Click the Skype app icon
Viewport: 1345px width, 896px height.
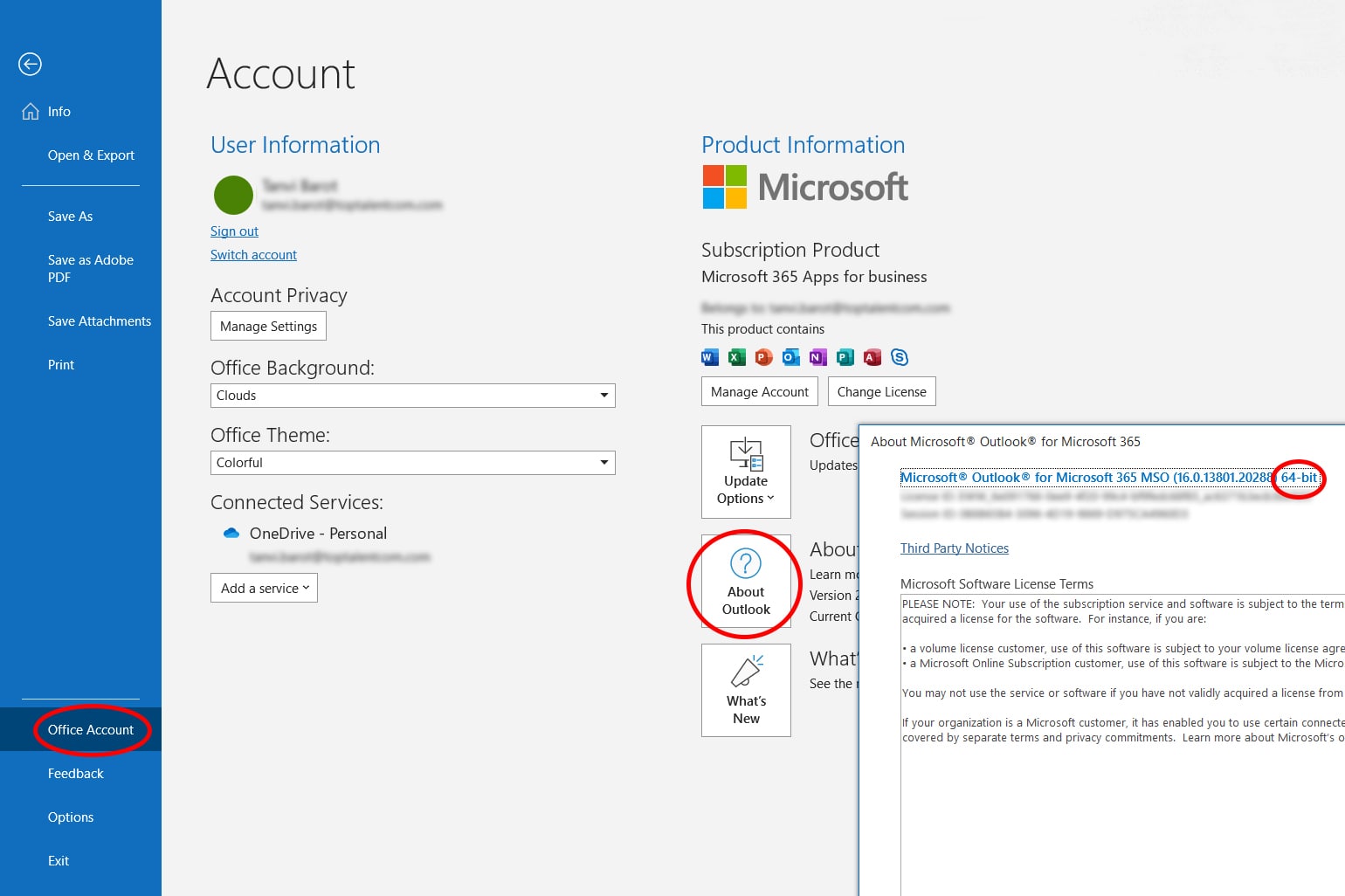(900, 357)
